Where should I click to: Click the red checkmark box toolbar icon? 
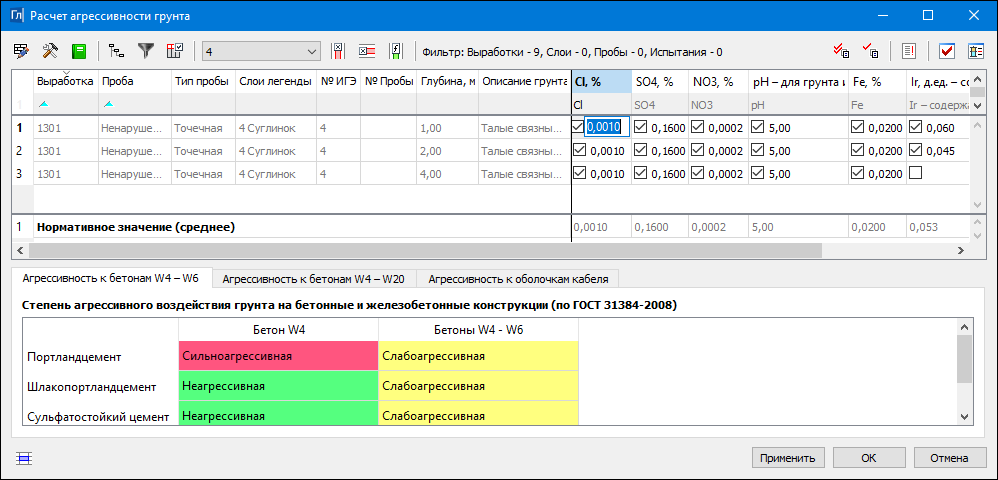pyautogui.click(x=947, y=52)
